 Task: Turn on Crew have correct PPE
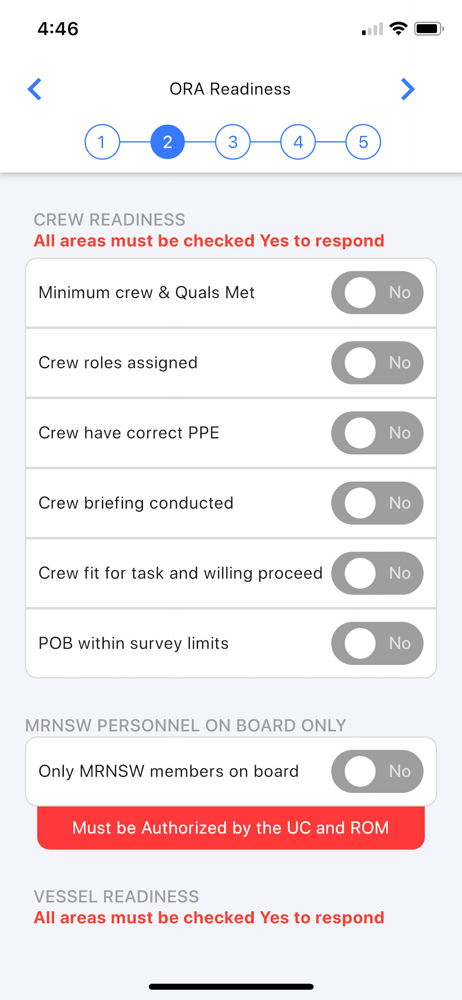coord(377,433)
